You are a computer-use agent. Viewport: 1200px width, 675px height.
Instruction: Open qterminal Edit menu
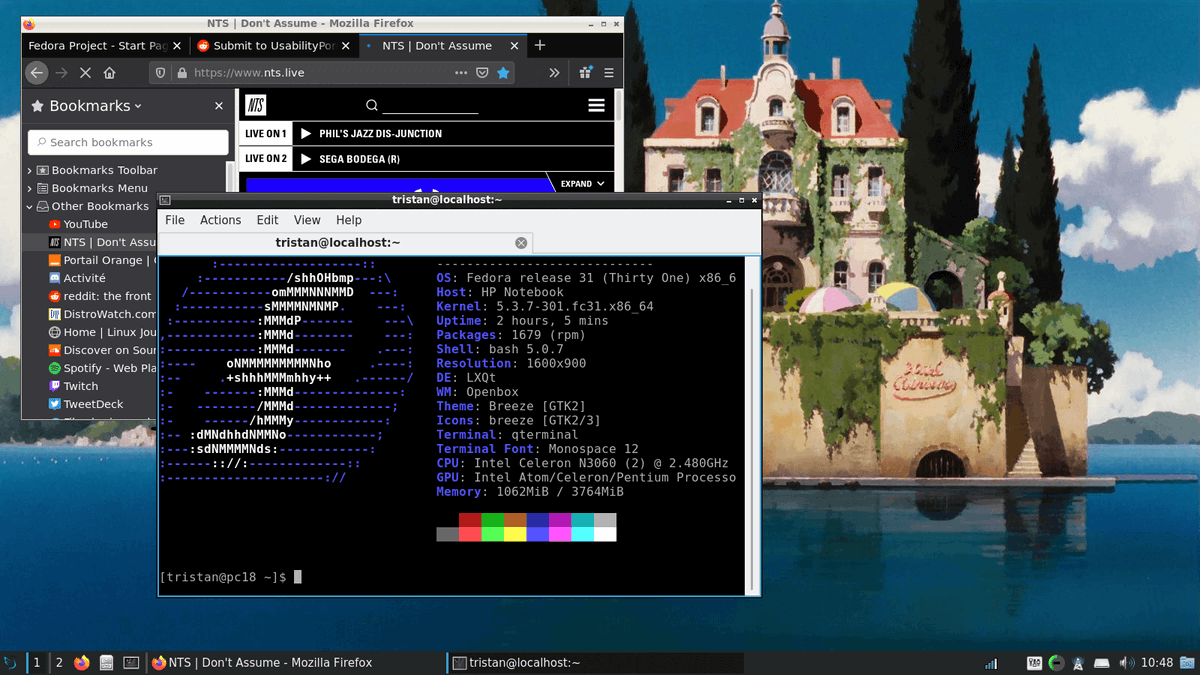(267, 220)
